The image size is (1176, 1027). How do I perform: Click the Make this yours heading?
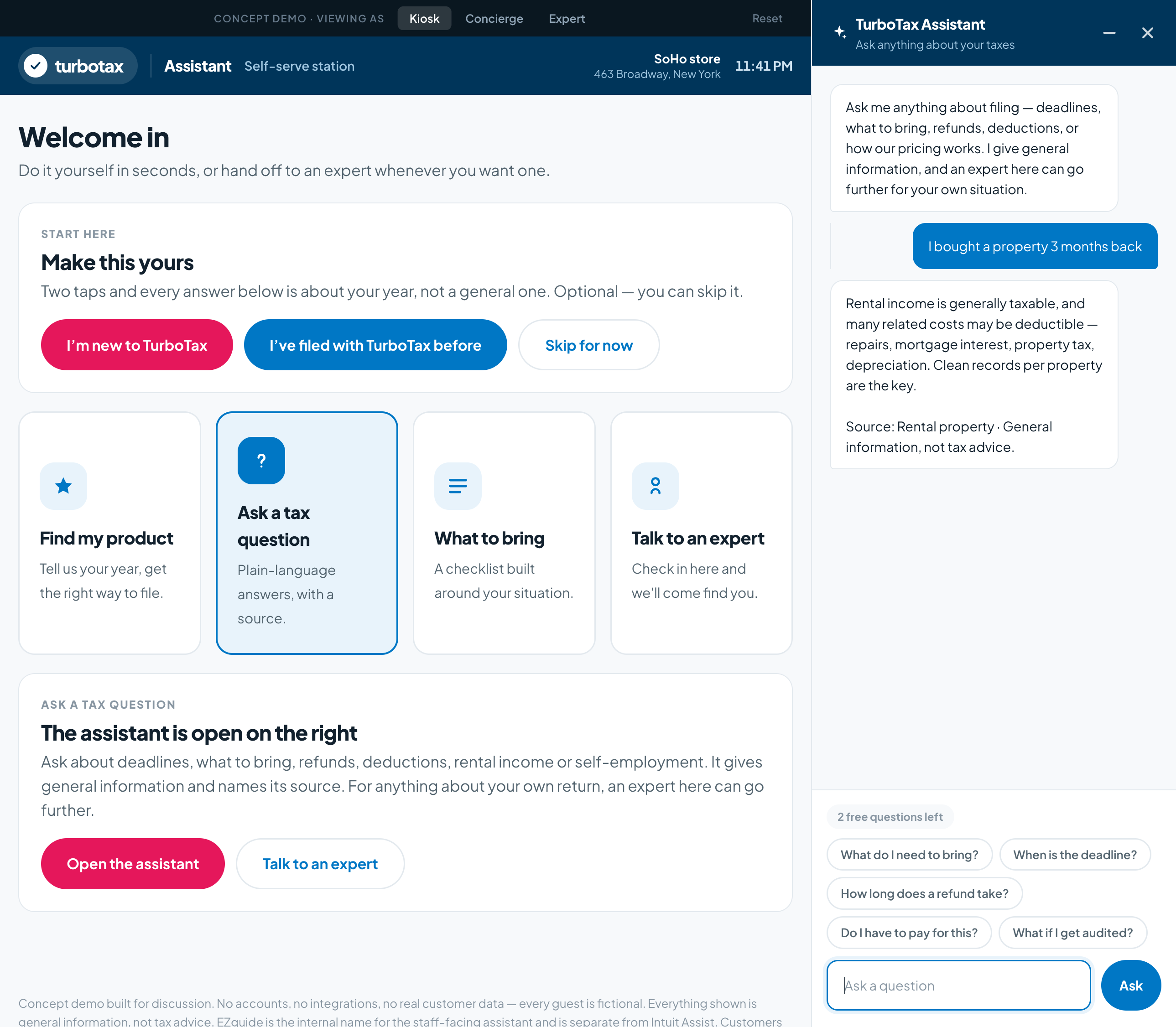(118, 263)
